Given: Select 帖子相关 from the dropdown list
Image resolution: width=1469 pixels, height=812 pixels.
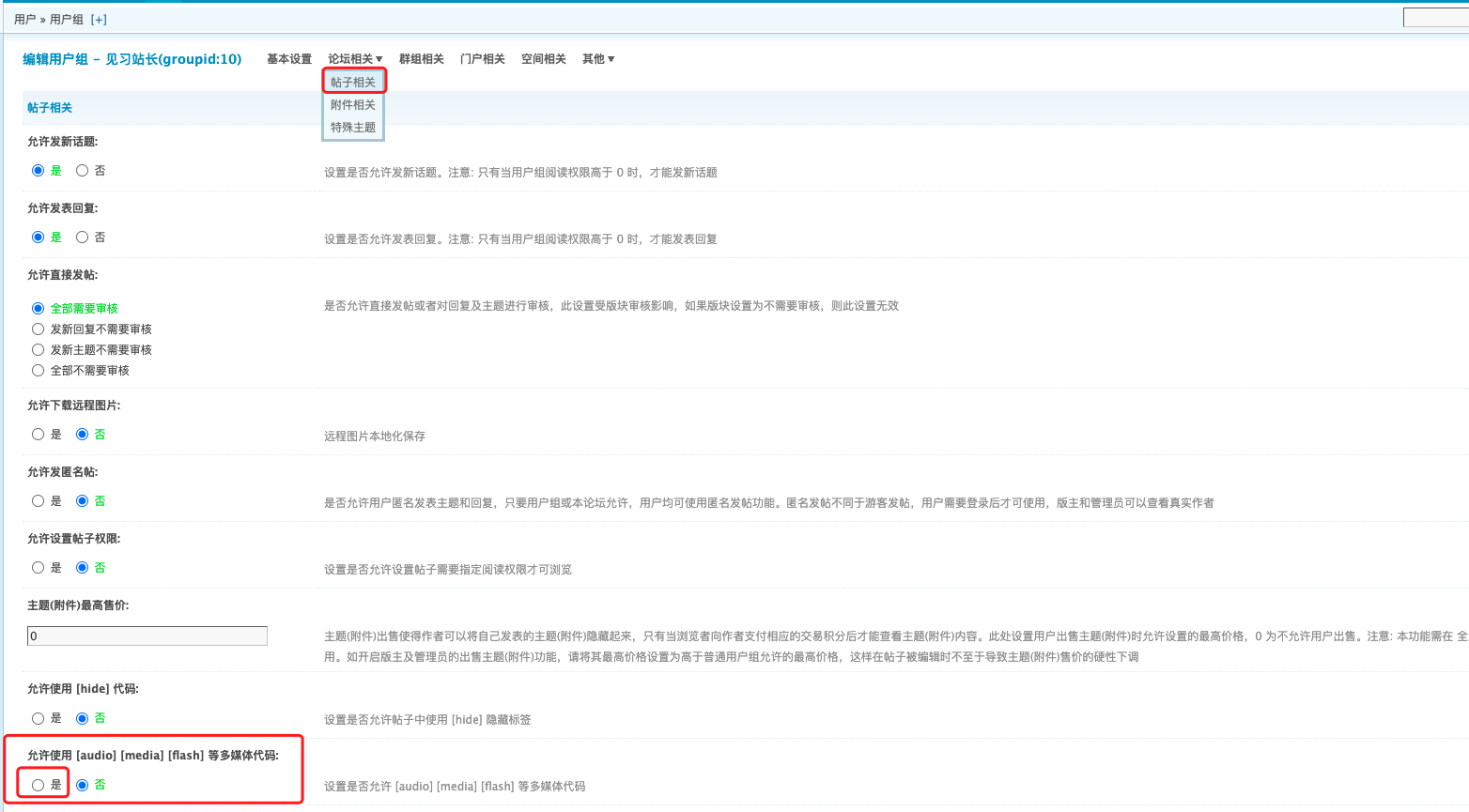Looking at the screenshot, I should click(353, 83).
